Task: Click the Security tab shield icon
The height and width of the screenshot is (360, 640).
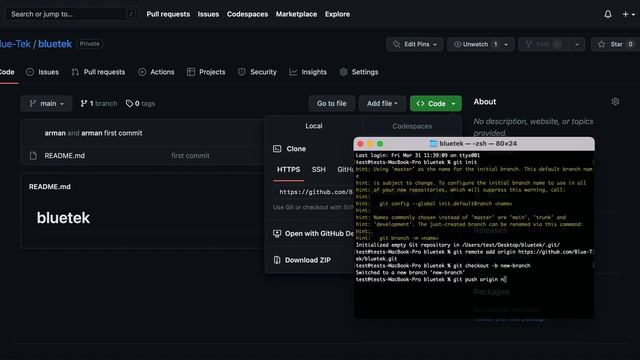Action: [242, 72]
